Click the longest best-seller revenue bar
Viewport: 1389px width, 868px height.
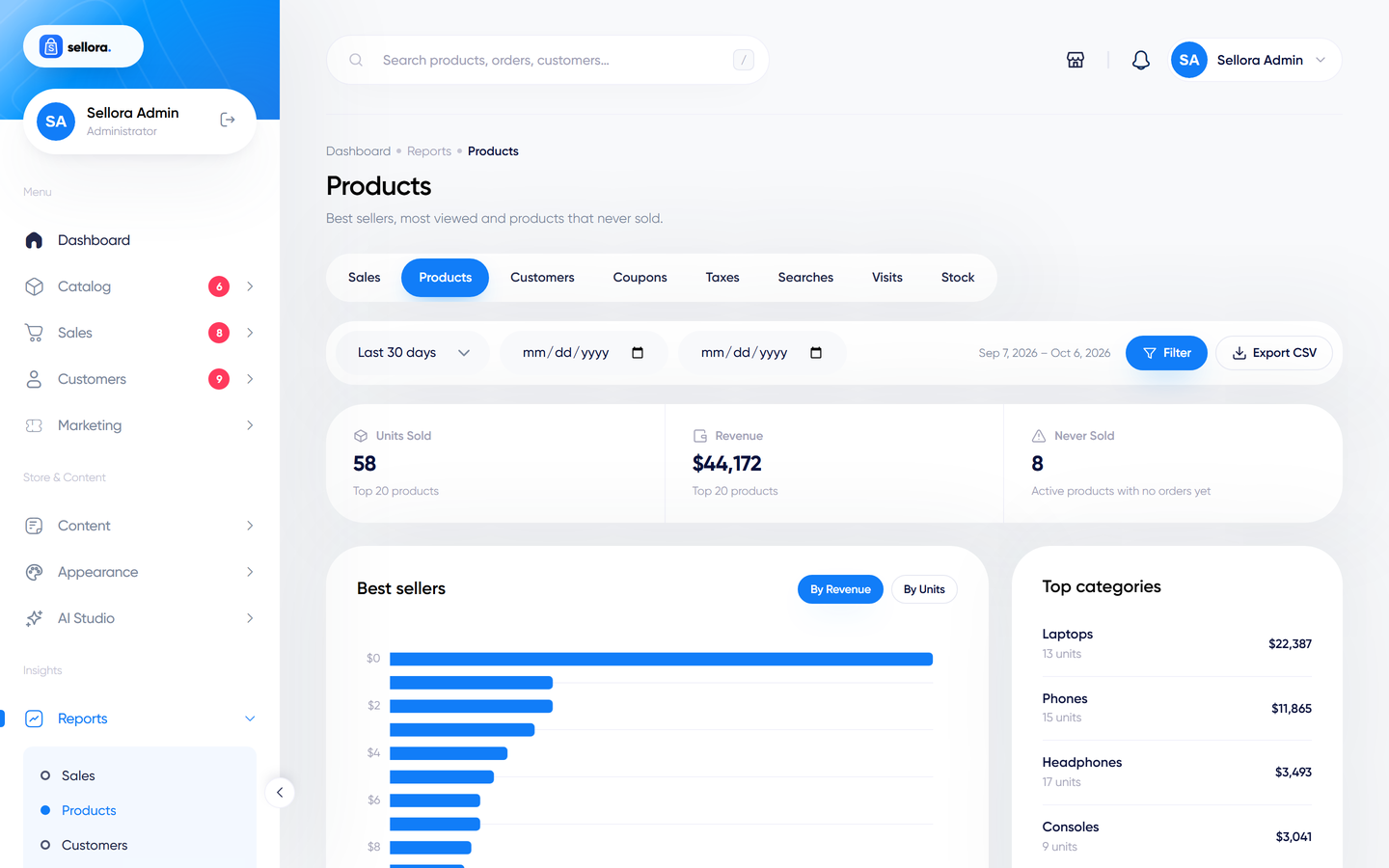tap(661, 659)
